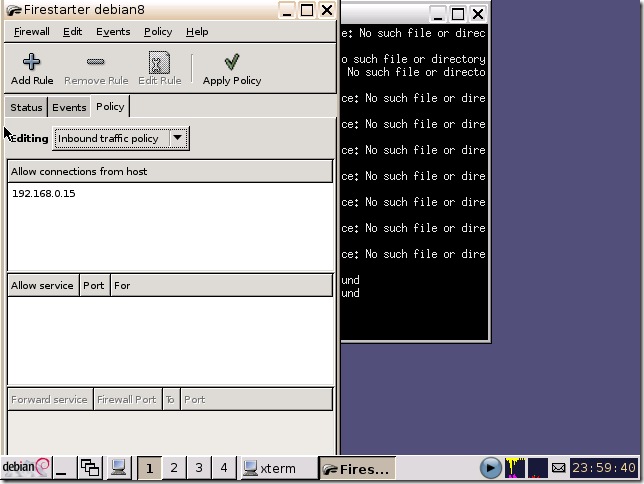Switch to workspace 4
Image resolution: width=644 pixels, height=484 pixels.
224,468
